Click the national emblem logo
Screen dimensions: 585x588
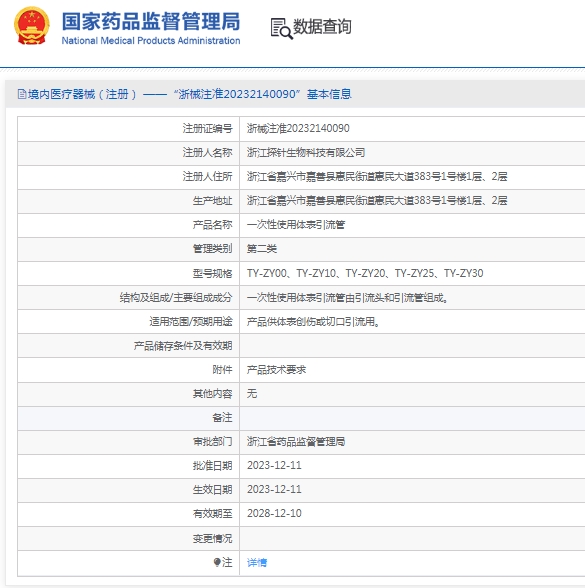tap(32, 26)
